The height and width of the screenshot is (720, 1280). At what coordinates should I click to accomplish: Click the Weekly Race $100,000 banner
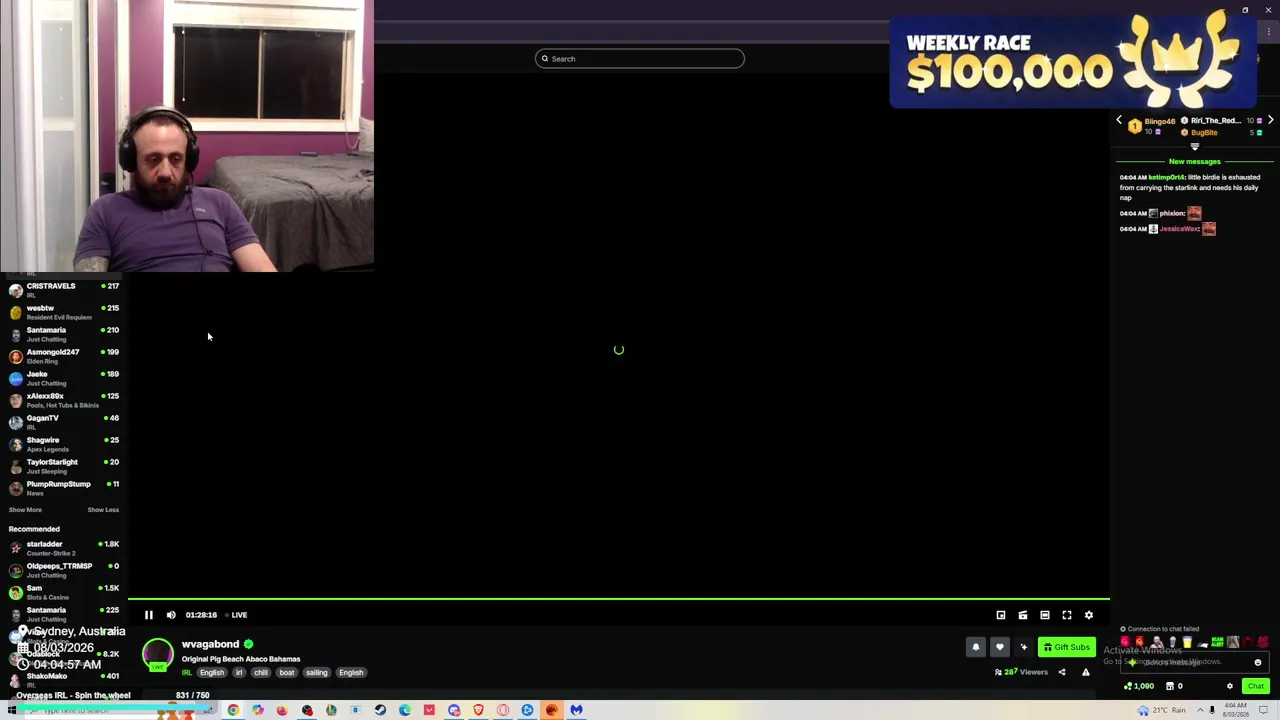coord(1072,61)
